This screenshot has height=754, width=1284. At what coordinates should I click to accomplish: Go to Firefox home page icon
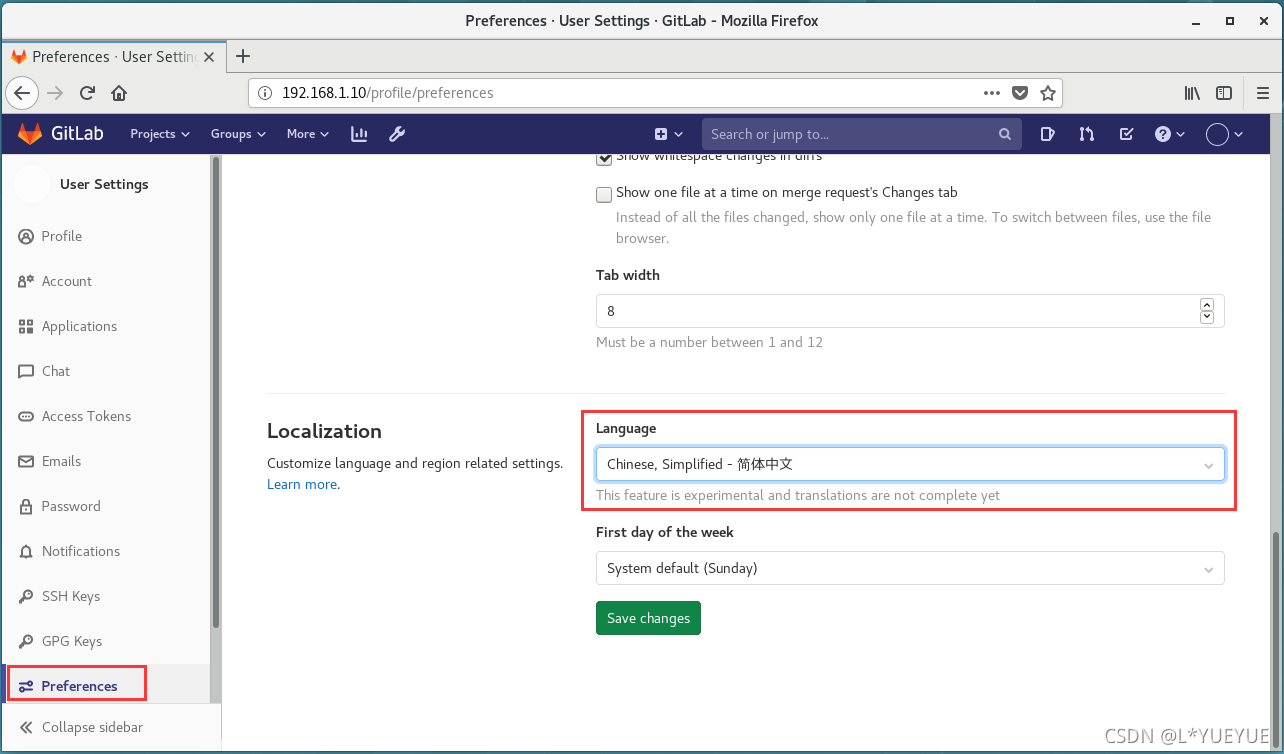tap(119, 93)
